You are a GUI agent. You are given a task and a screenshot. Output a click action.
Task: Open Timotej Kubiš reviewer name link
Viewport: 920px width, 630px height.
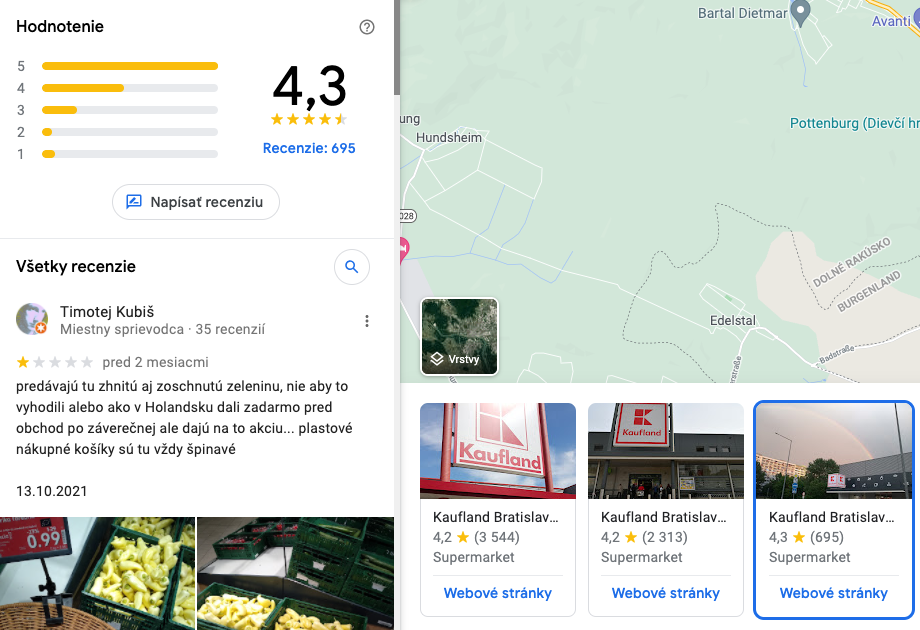pyautogui.click(x=107, y=311)
